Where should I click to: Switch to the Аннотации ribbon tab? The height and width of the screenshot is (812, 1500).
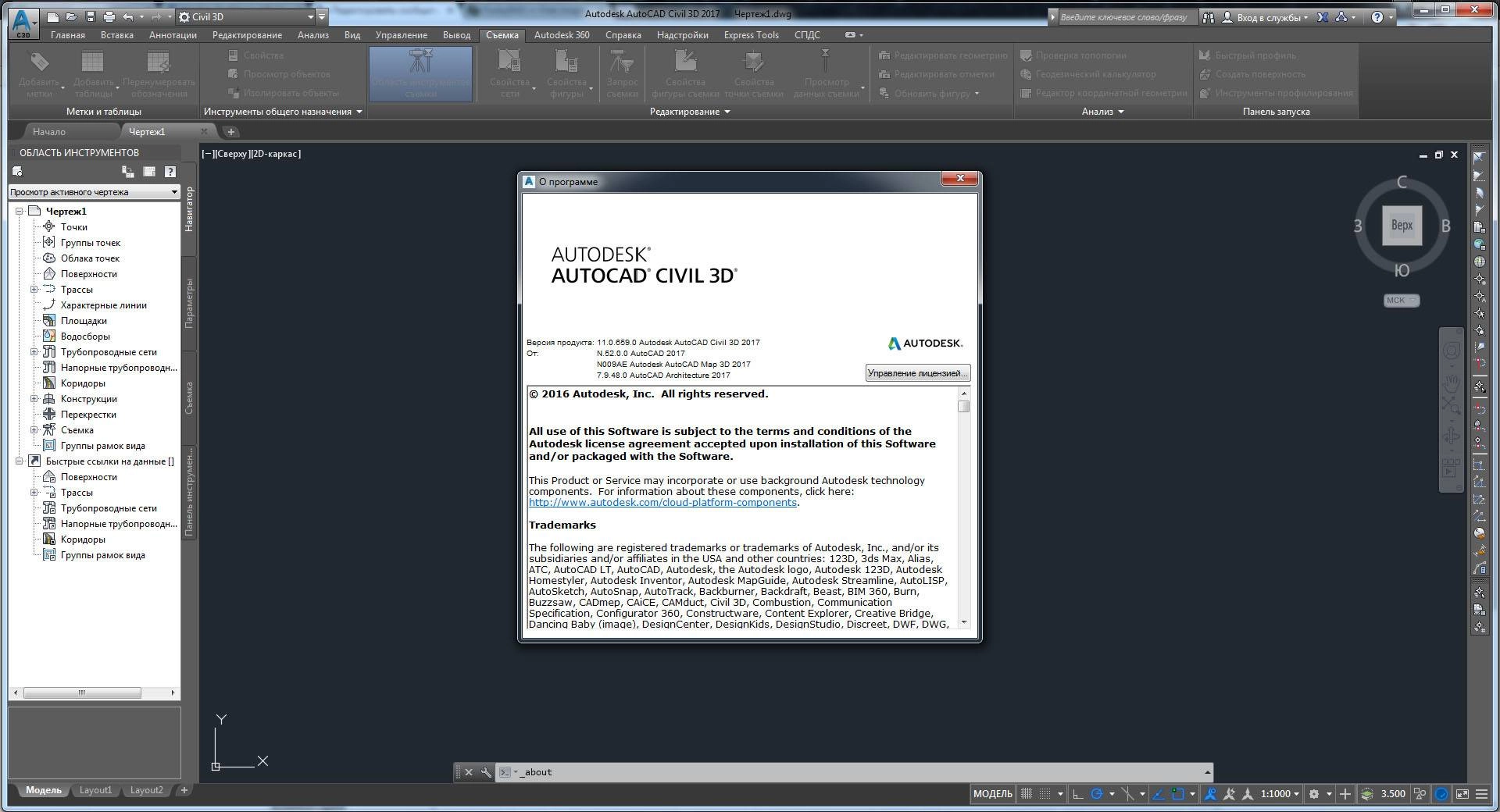(173, 35)
